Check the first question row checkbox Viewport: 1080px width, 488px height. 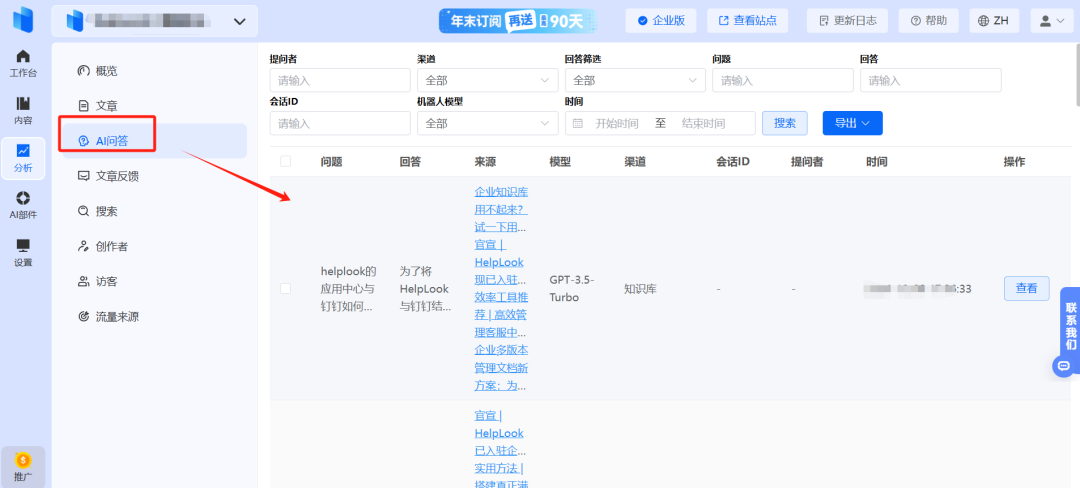tap(285, 288)
